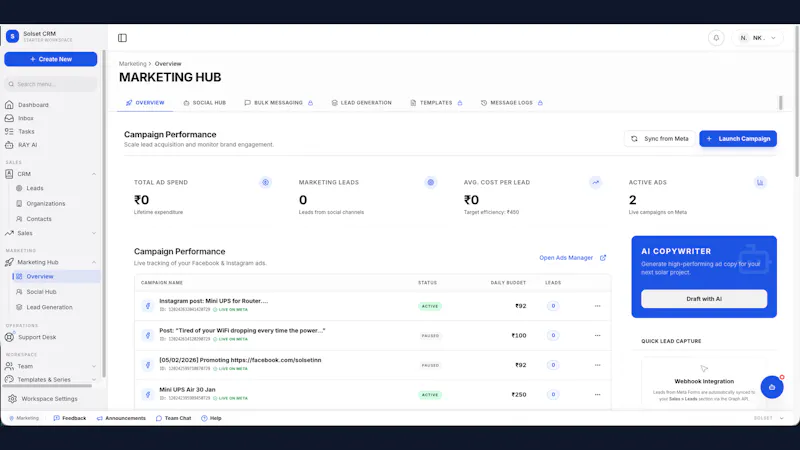
Task: Open Announcements in the bottom bar
Action: [121, 418]
